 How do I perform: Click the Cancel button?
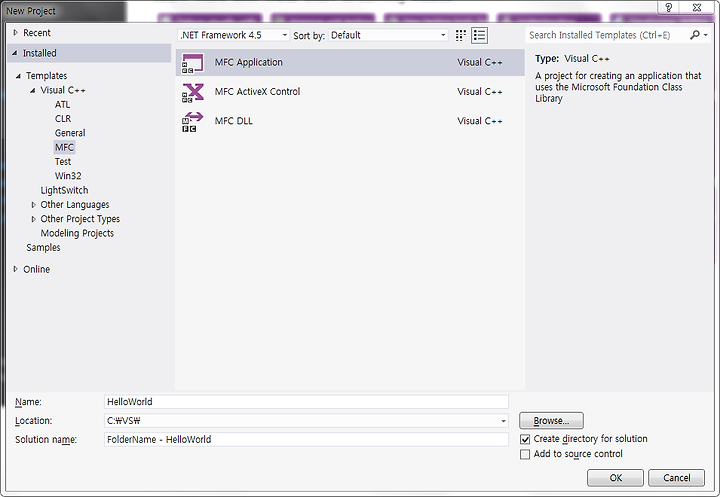click(x=676, y=478)
